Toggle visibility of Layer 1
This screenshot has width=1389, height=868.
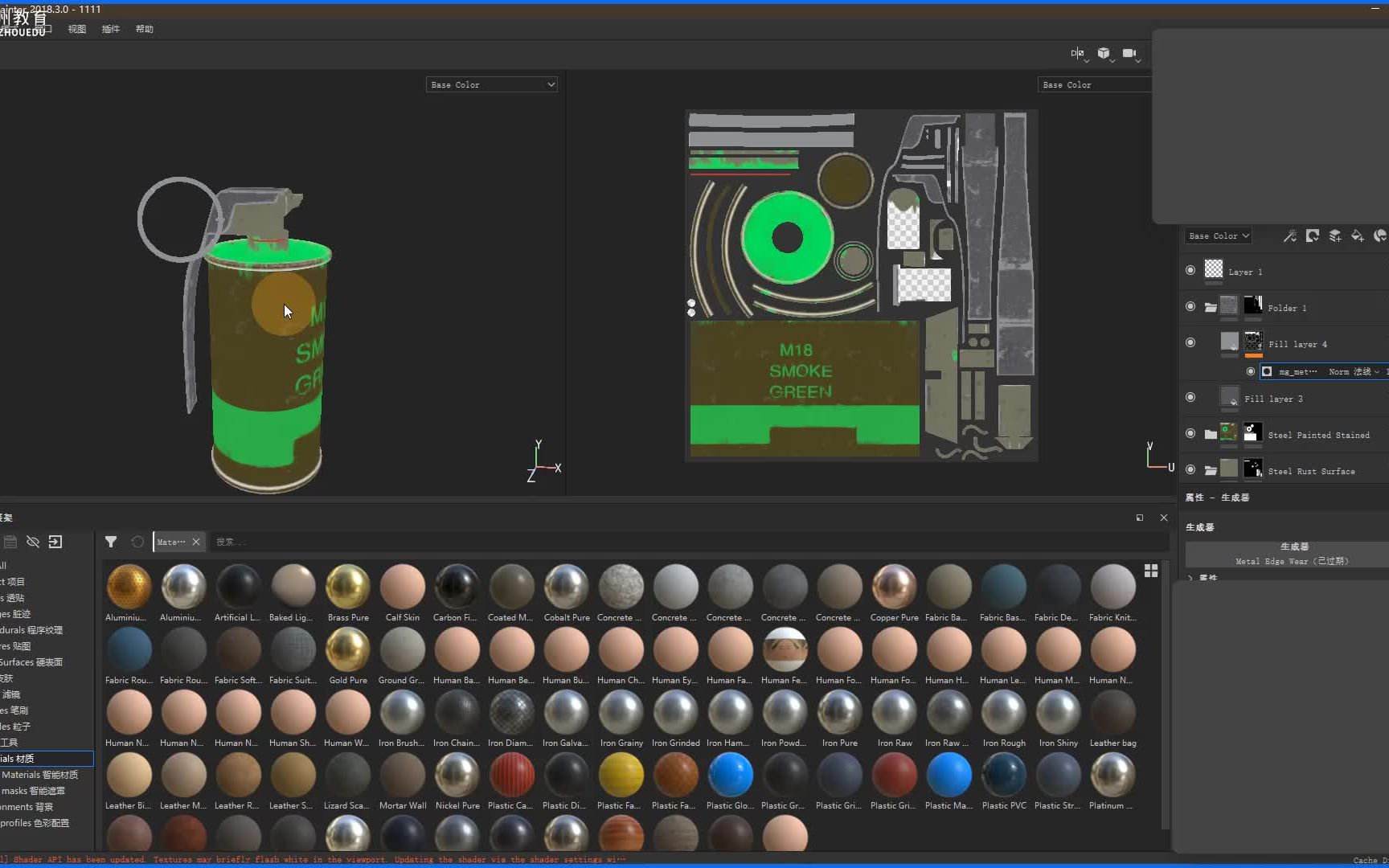pyautogui.click(x=1190, y=270)
